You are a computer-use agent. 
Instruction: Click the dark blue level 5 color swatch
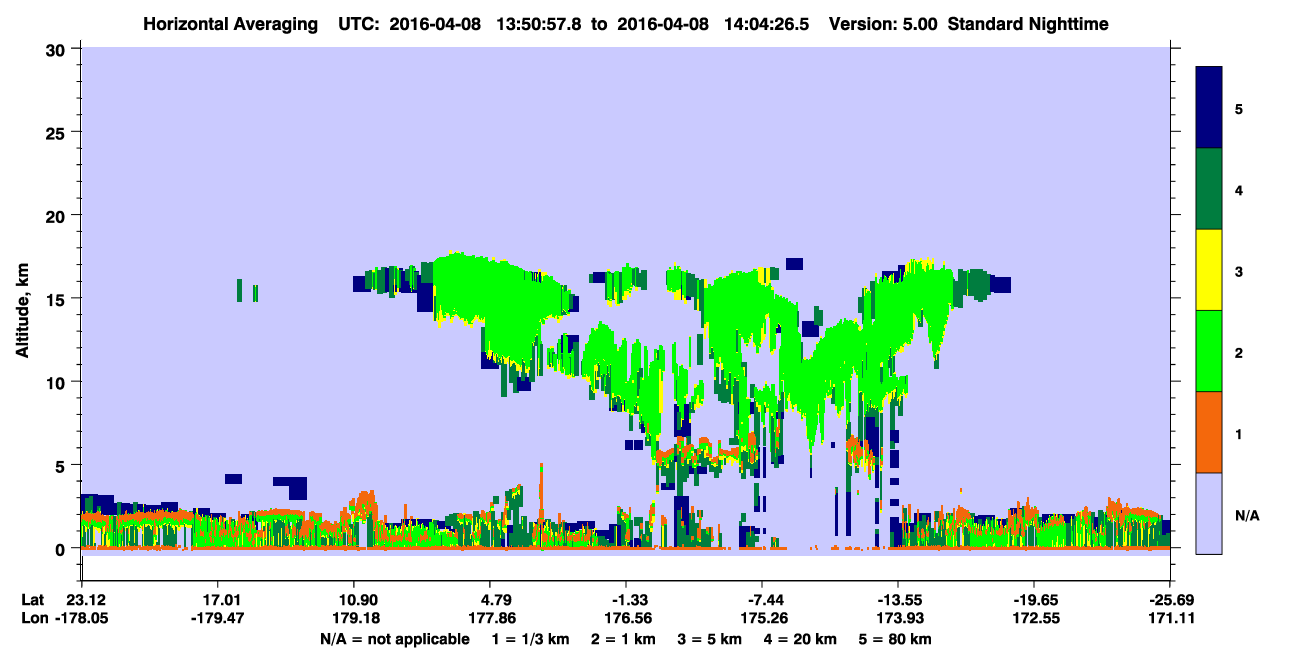1209,107
